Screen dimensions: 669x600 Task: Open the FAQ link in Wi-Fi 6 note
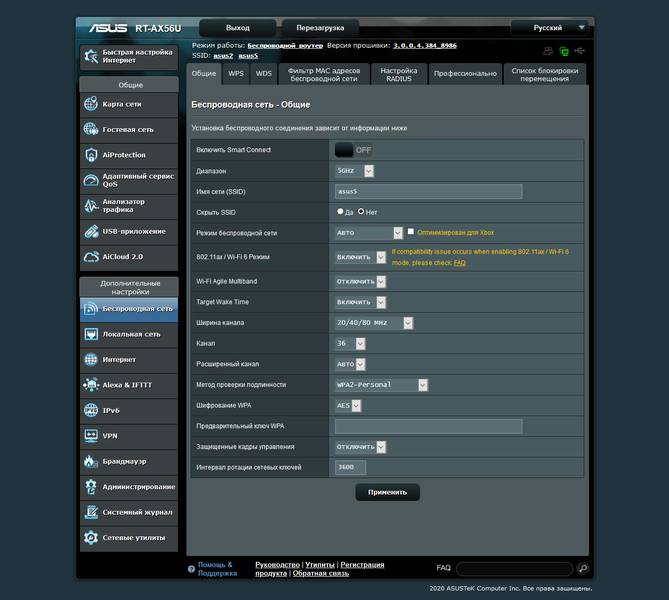point(460,263)
